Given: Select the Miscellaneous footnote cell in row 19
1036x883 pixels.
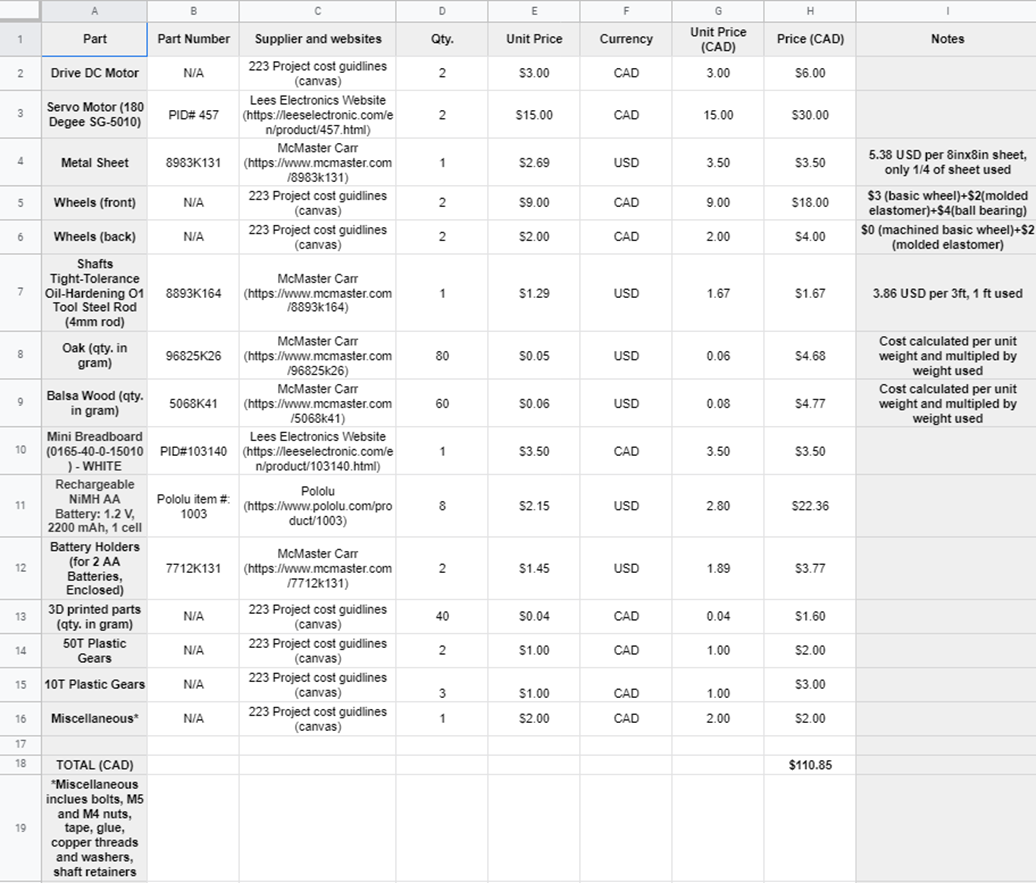Looking at the screenshot, I should tap(94, 827).
